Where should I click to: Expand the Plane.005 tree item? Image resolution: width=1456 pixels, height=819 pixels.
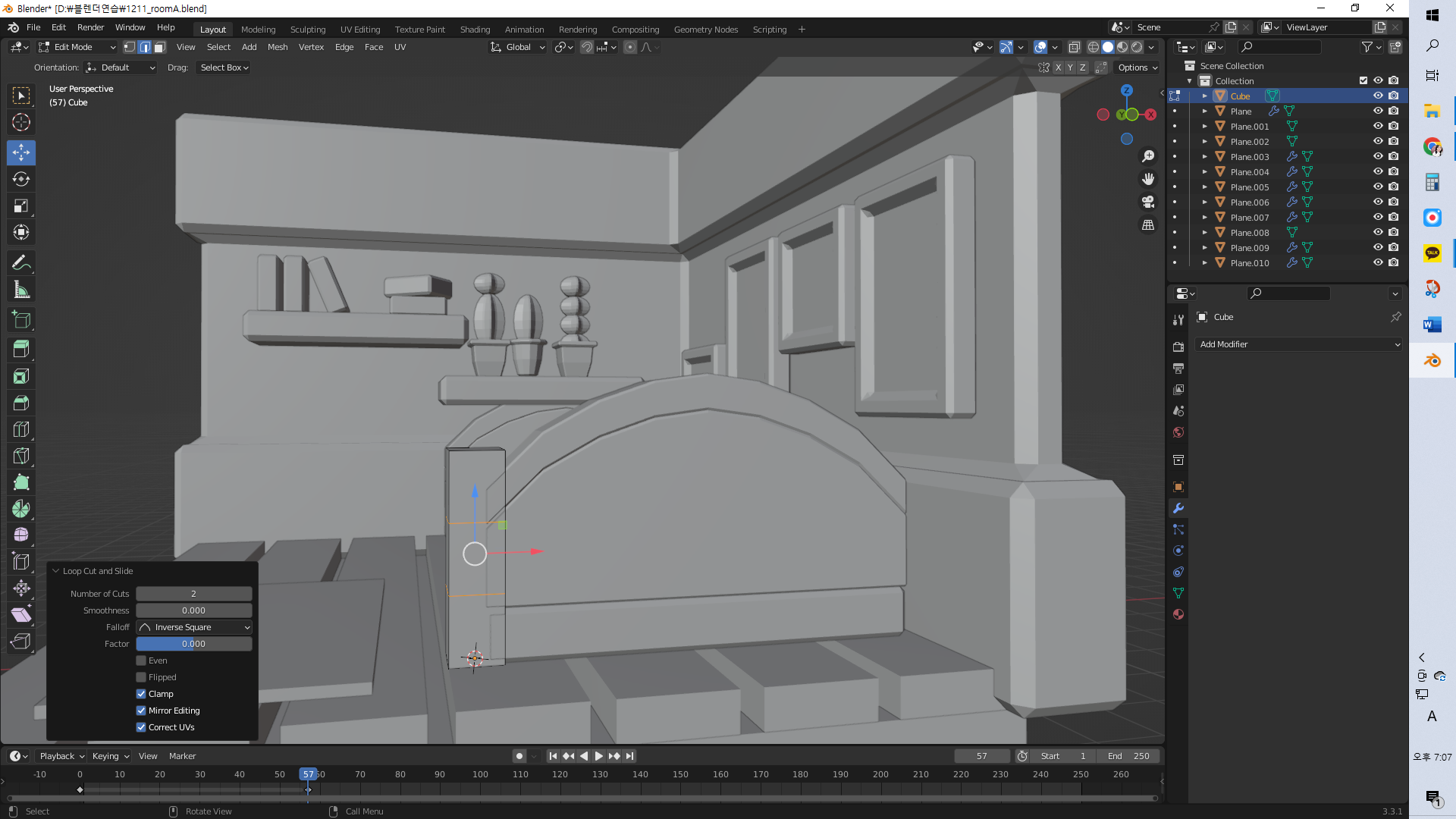[x=1204, y=187]
